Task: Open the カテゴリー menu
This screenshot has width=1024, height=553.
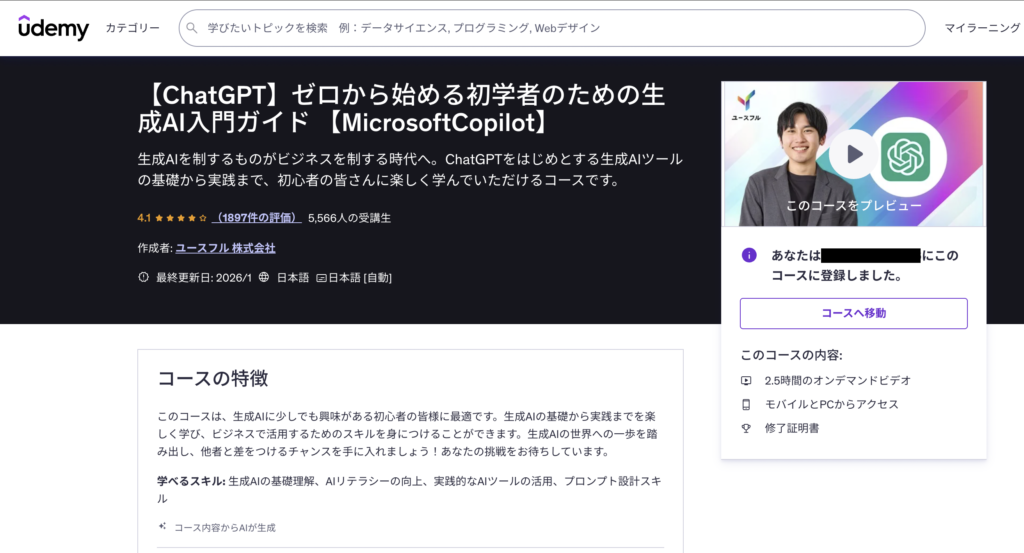Action: pyautogui.click(x=132, y=28)
